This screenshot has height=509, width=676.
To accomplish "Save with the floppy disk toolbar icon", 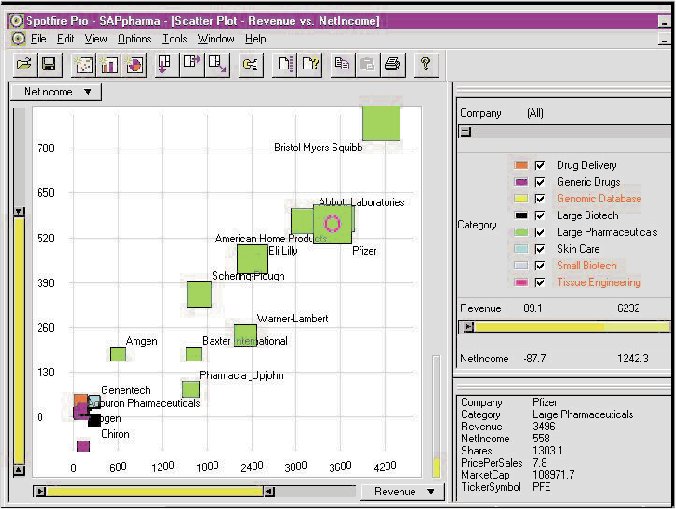I will coord(49,65).
